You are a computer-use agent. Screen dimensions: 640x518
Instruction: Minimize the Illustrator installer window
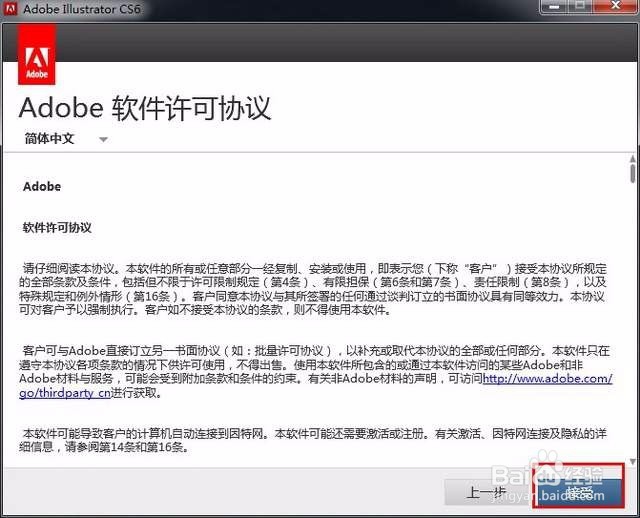tap(553, 7)
